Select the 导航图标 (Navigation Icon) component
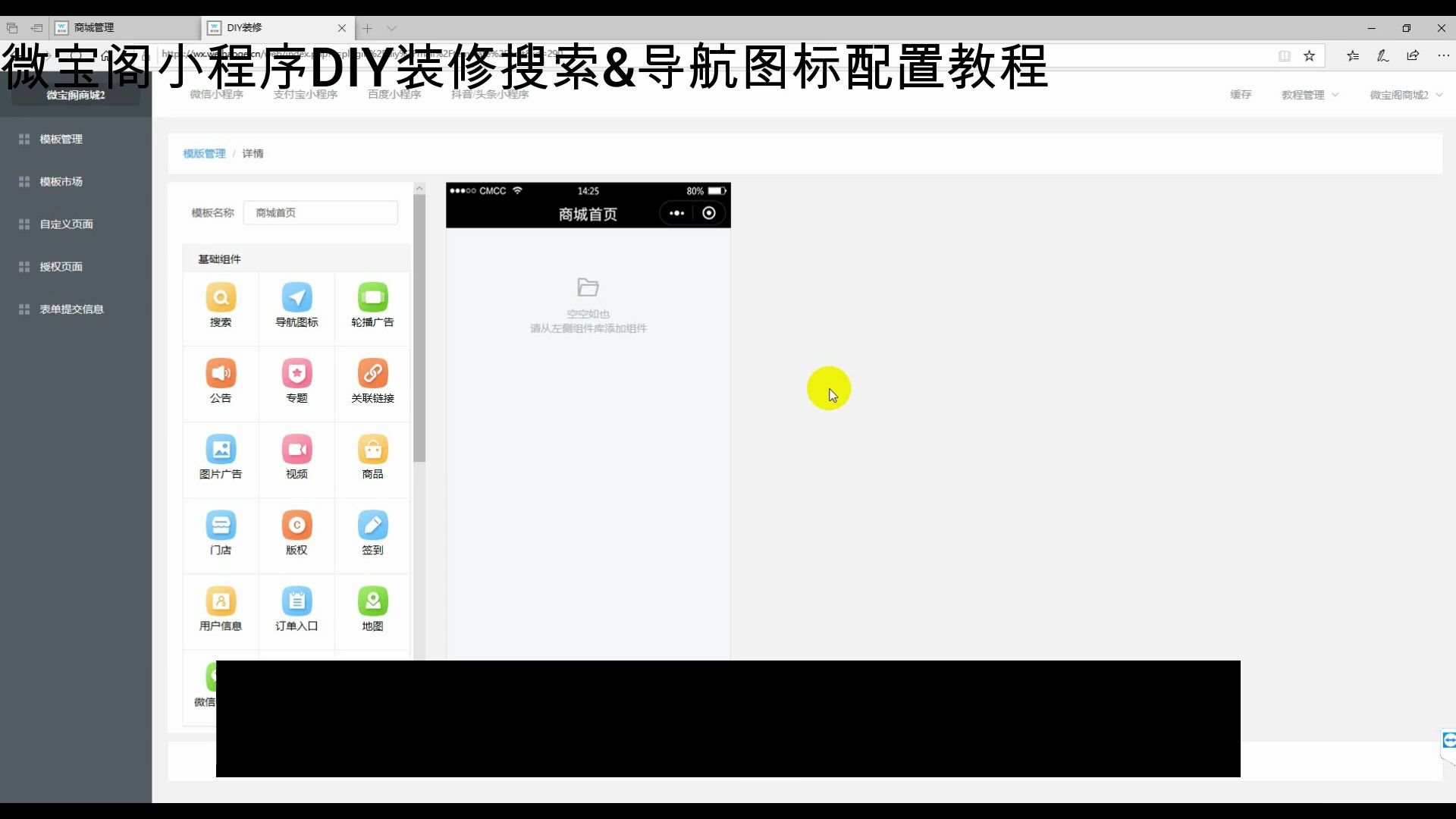 [x=297, y=305]
